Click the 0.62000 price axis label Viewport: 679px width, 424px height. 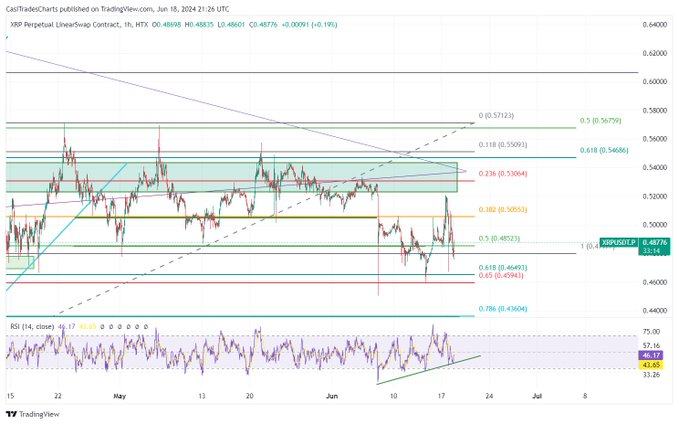tap(655, 53)
